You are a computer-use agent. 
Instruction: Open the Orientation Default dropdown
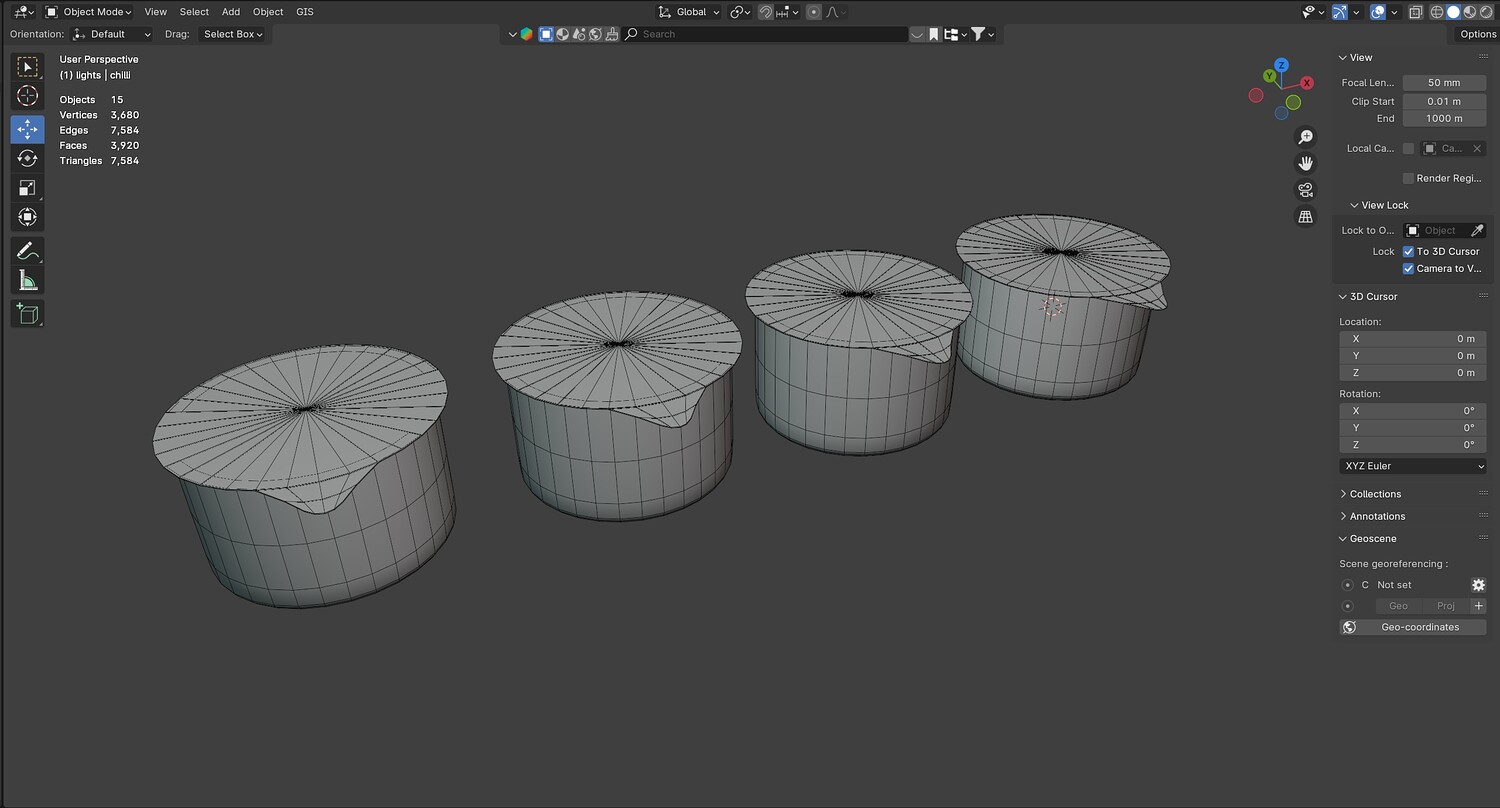coord(111,34)
